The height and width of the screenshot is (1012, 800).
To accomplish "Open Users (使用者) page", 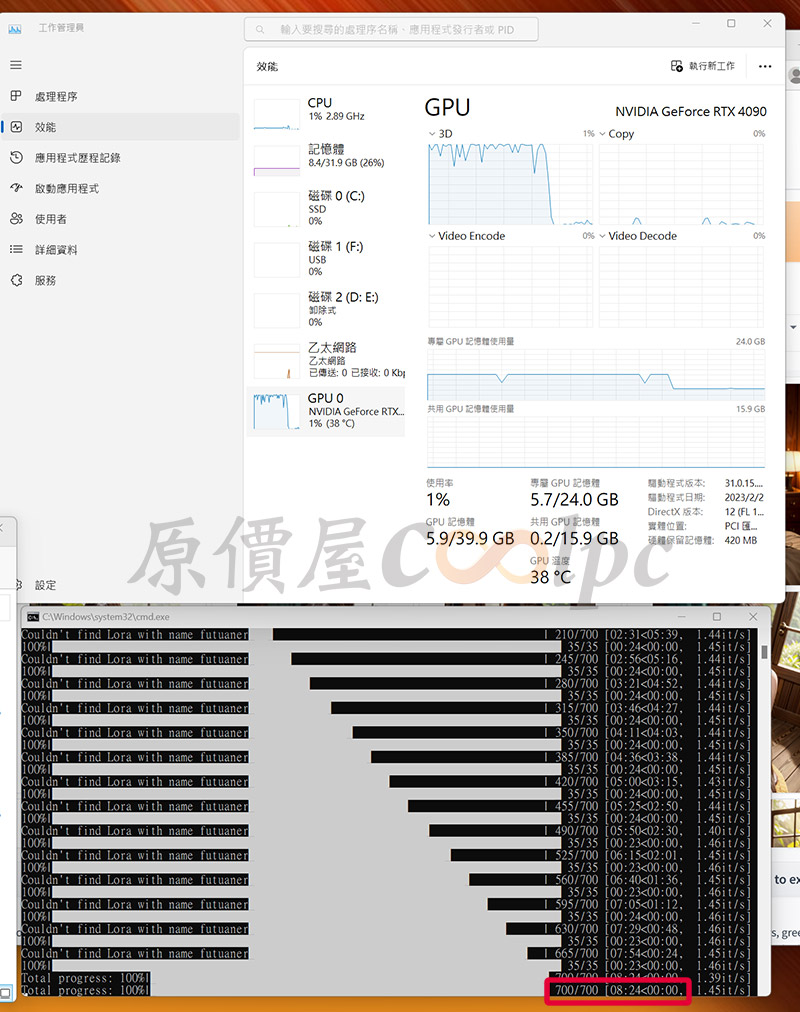I will [120, 219].
